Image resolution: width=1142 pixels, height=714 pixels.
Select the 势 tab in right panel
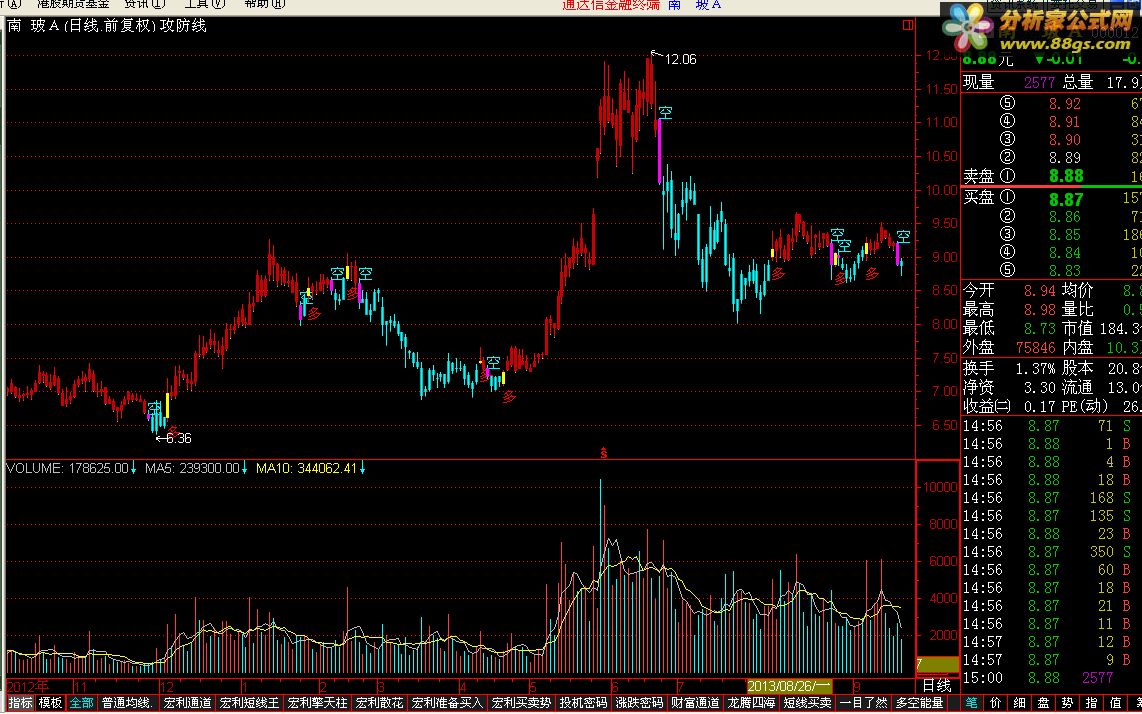[1068, 703]
